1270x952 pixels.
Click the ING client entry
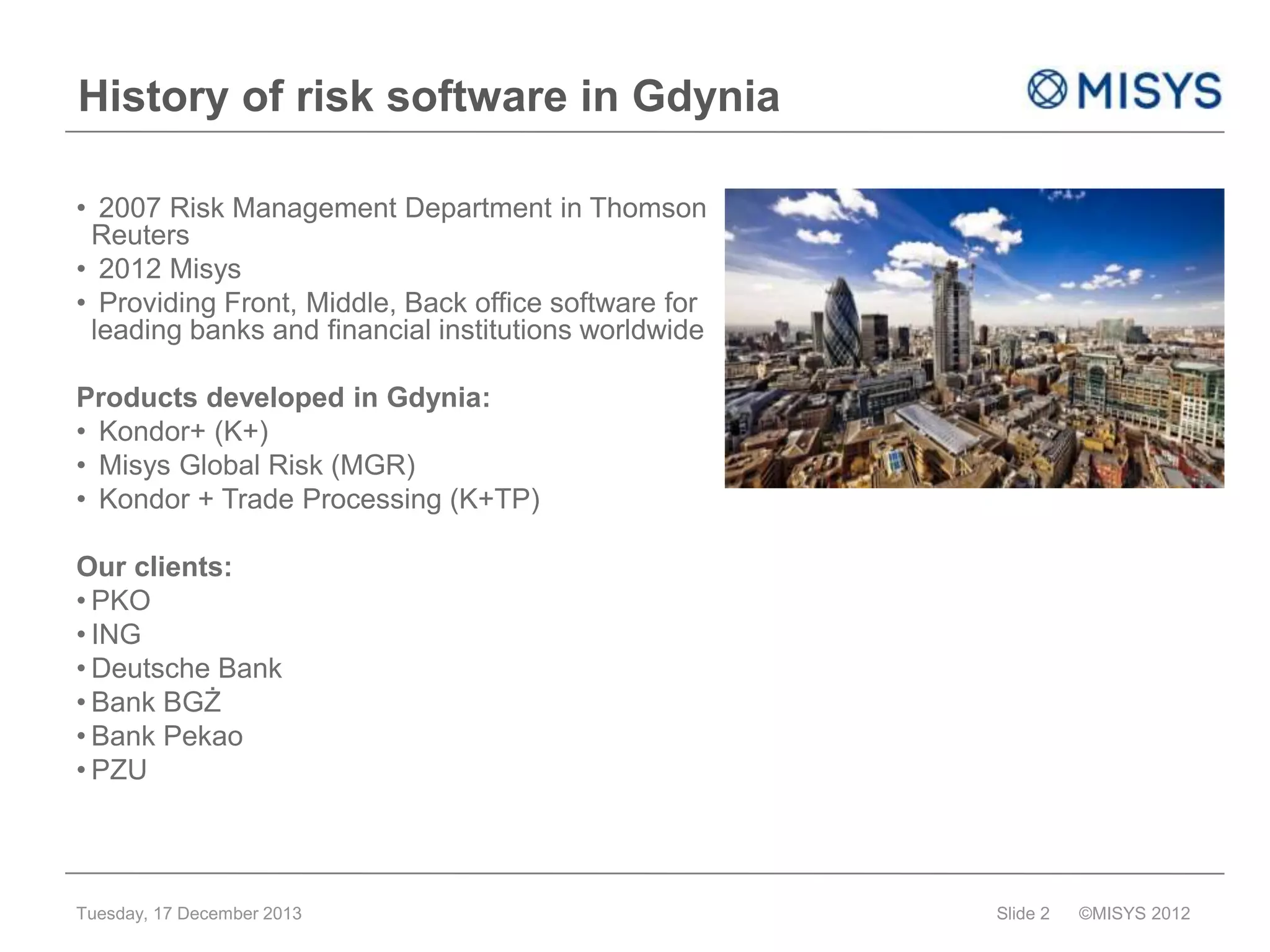click(x=116, y=635)
